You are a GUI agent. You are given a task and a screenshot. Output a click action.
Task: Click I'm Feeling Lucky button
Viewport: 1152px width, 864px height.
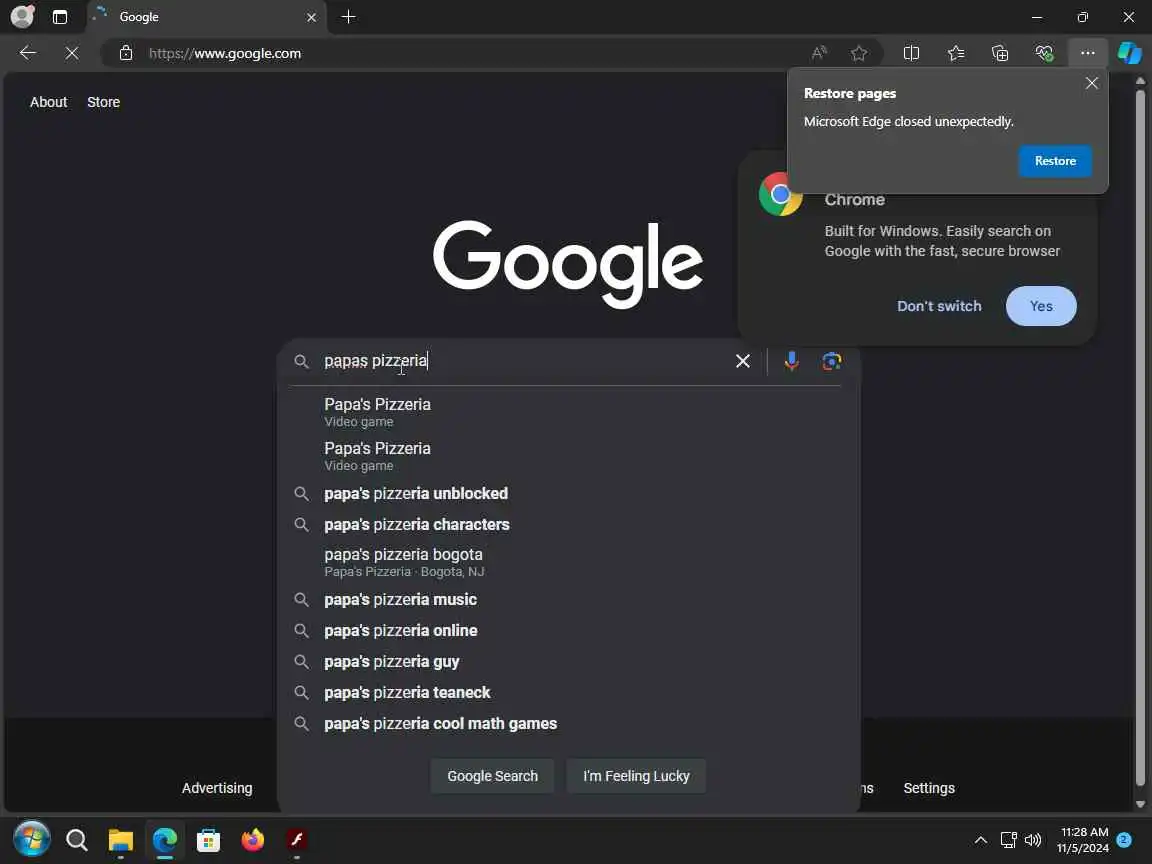[x=636, y=776]
